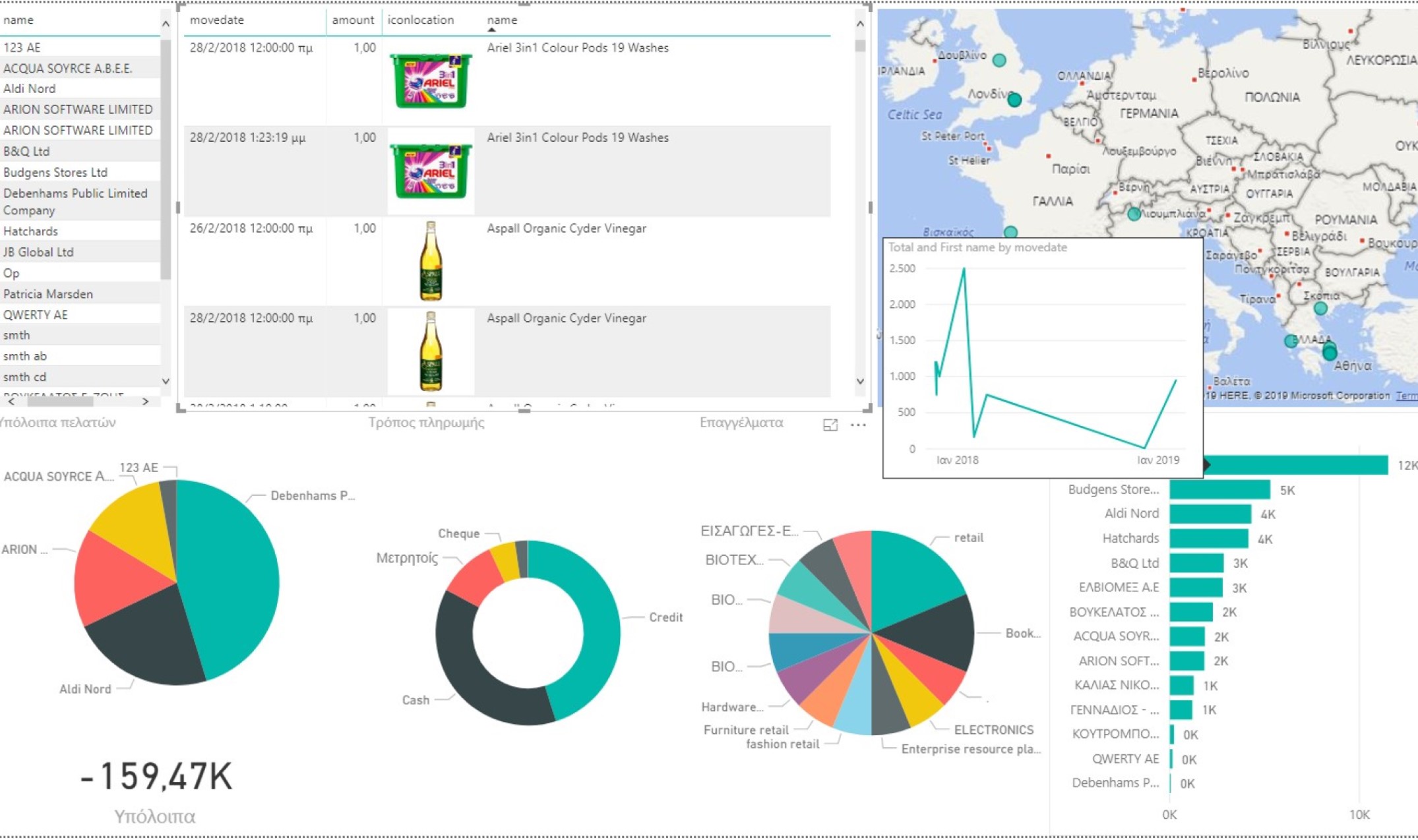Open the more options ellipsis menu
Image resolution: width=1418 pixels, height=840 pixels.
858,425
